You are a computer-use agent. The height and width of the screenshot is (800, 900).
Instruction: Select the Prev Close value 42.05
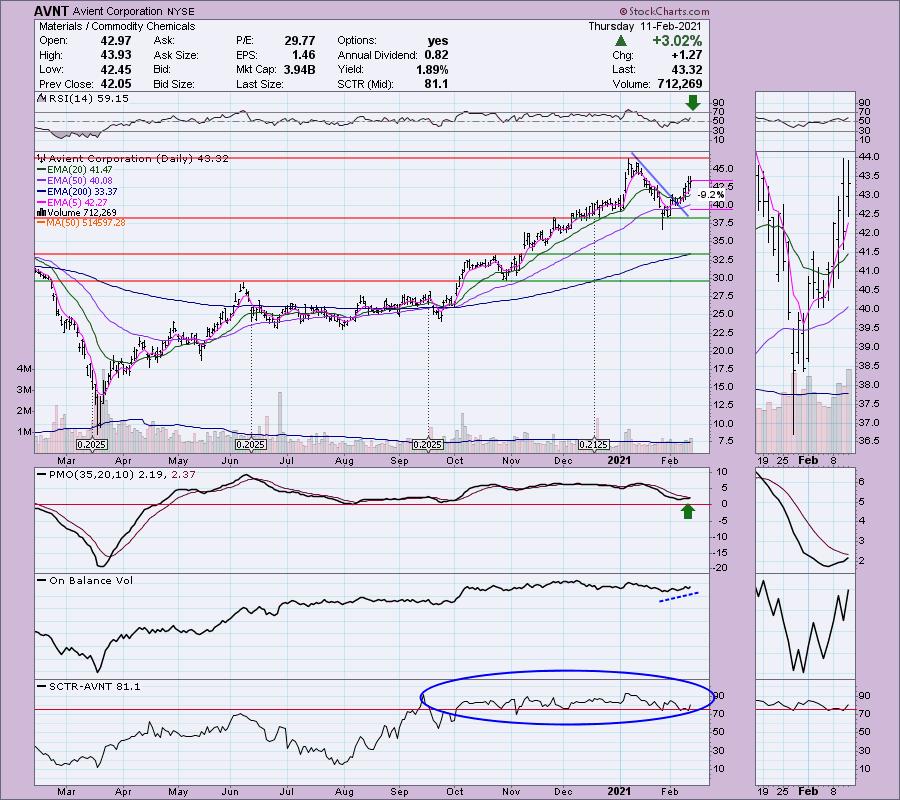(116, 84)
